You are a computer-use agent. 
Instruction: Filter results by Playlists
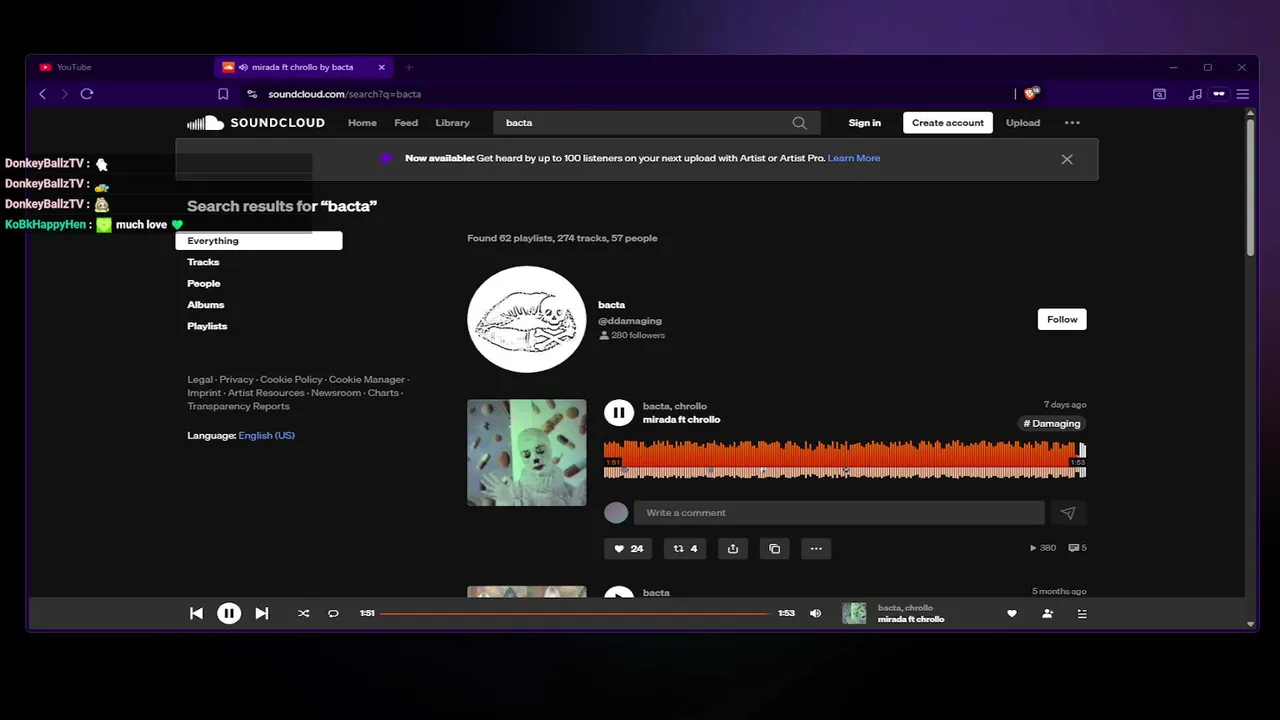(x=207, y=326)
